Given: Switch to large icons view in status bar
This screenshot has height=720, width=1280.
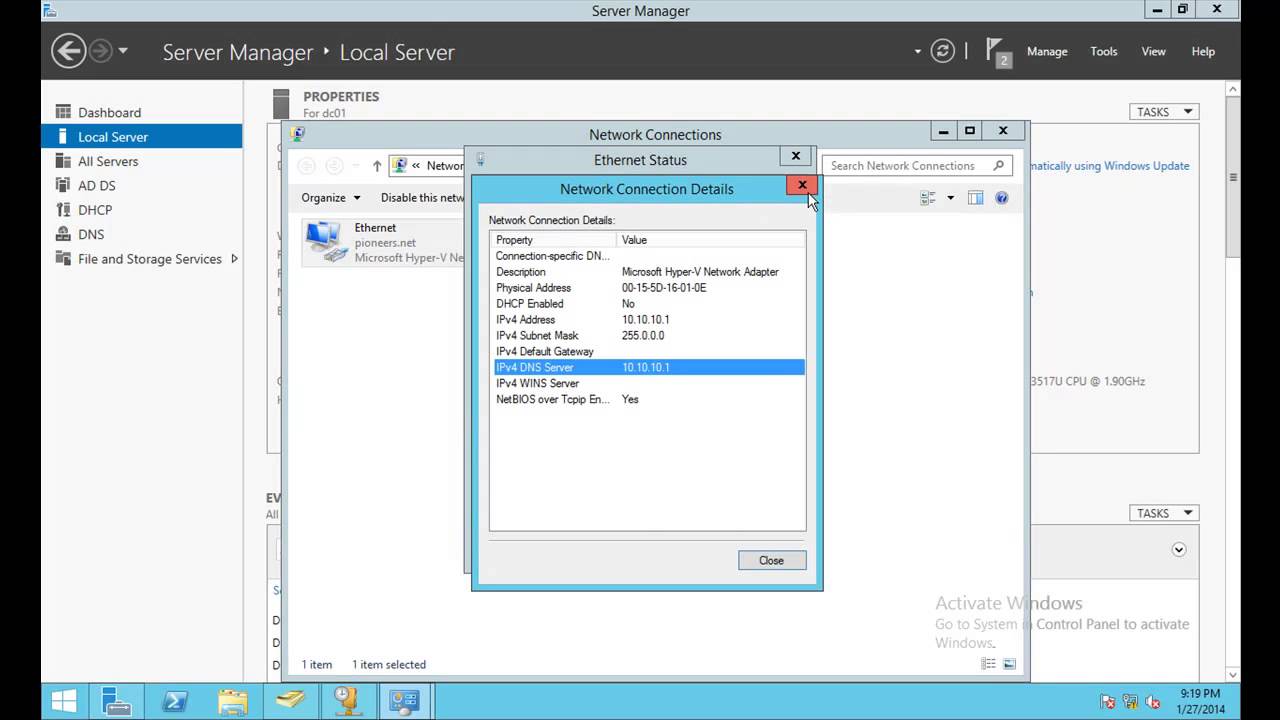Looking at the screenshot, I should 1010,664.
